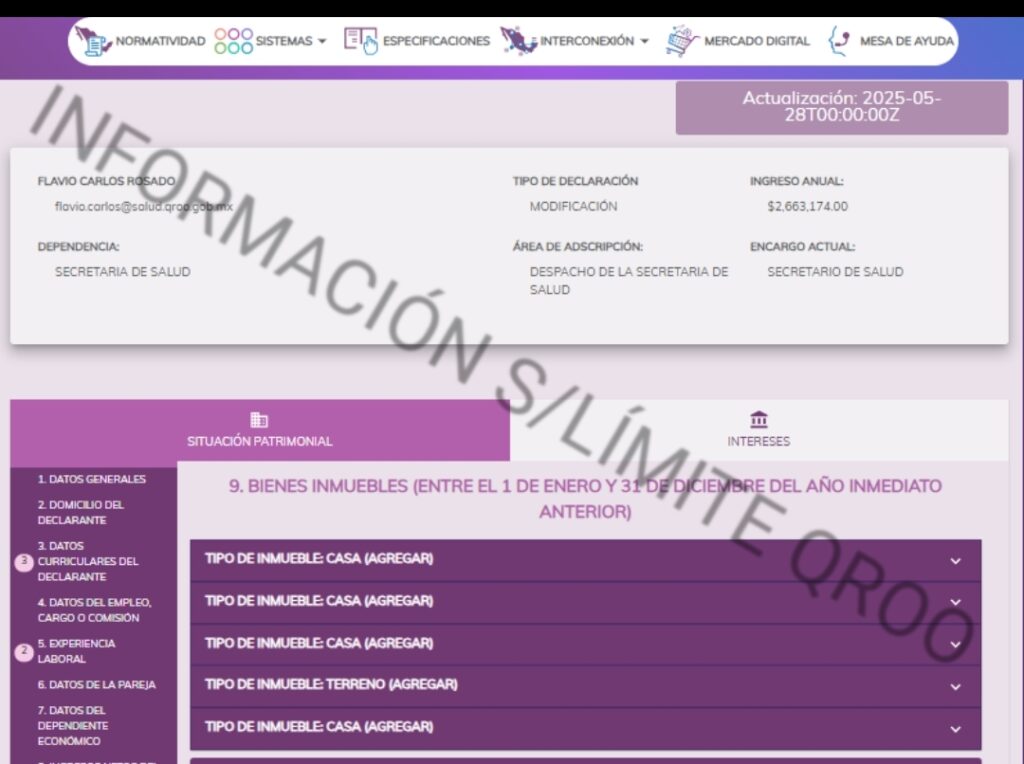Click the Interconexión Mexico map icon
Viewport: 1024px width, 764px height.
tap(518, 41)
